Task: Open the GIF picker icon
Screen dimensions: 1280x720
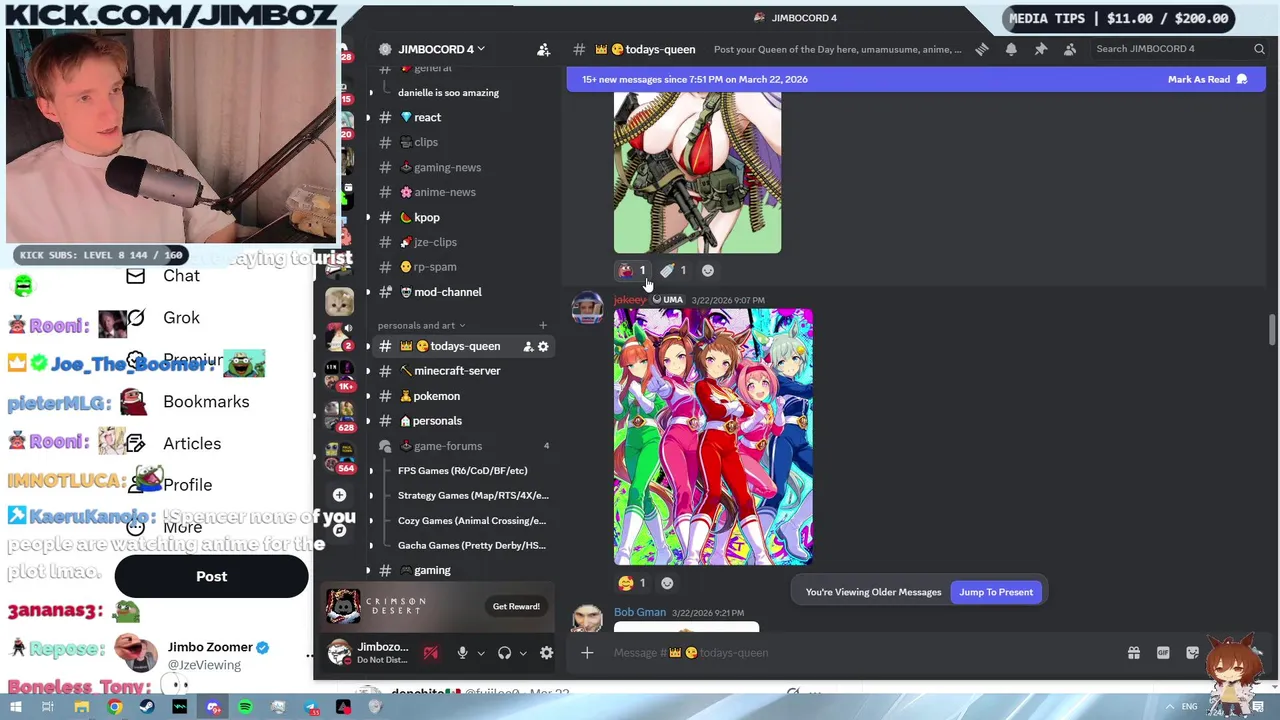Action: tap(1163, 653)
